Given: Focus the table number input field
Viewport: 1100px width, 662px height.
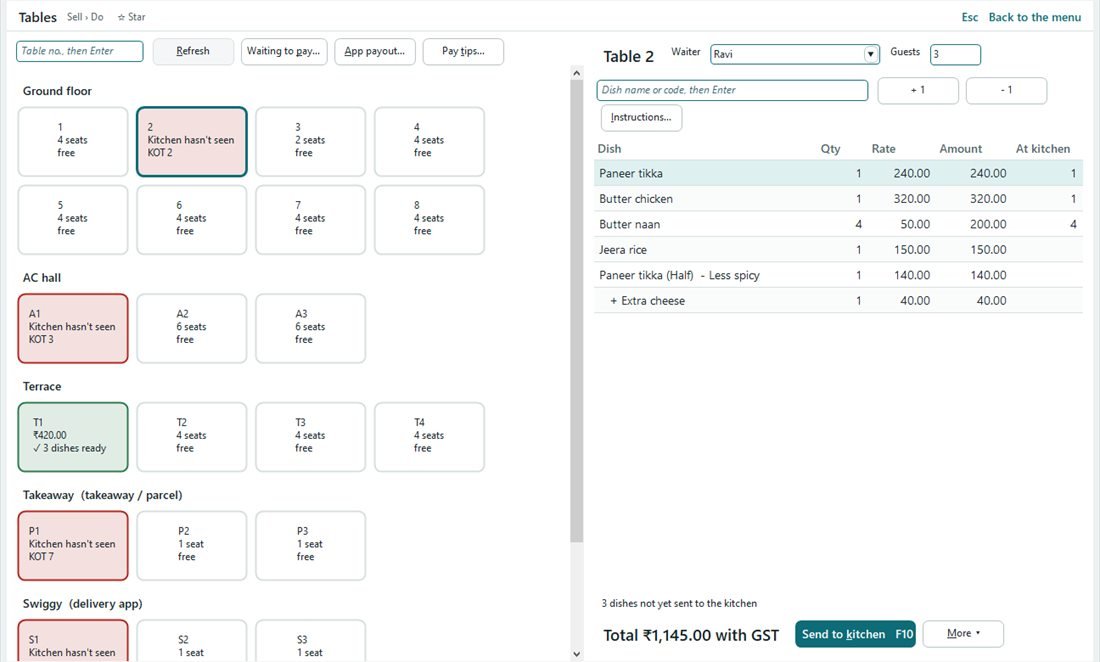Looking at the screenshot, I should pos(79,51).
